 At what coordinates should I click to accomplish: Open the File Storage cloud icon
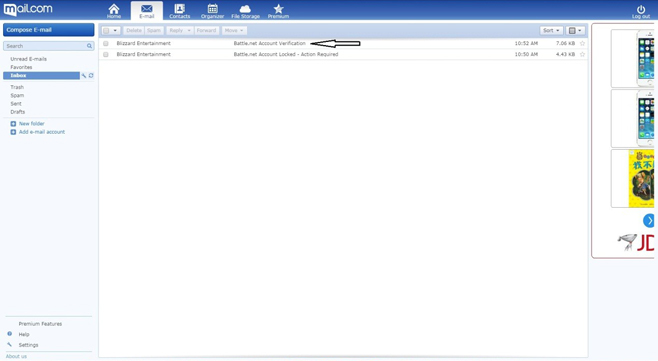[x=245, y=9]
